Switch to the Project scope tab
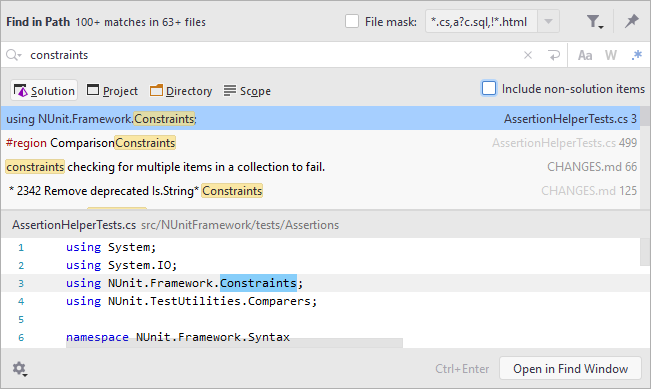651x389 pixels. 112,91
